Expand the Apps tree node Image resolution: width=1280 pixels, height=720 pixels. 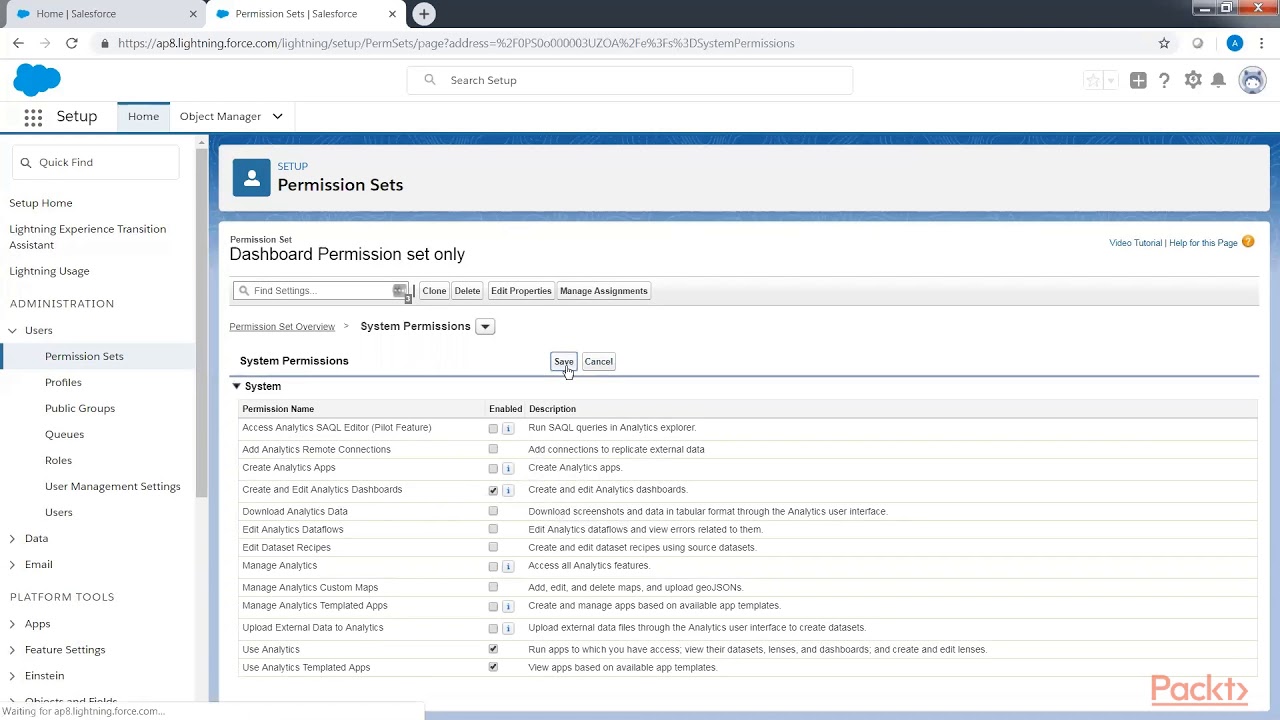(13, 624)
